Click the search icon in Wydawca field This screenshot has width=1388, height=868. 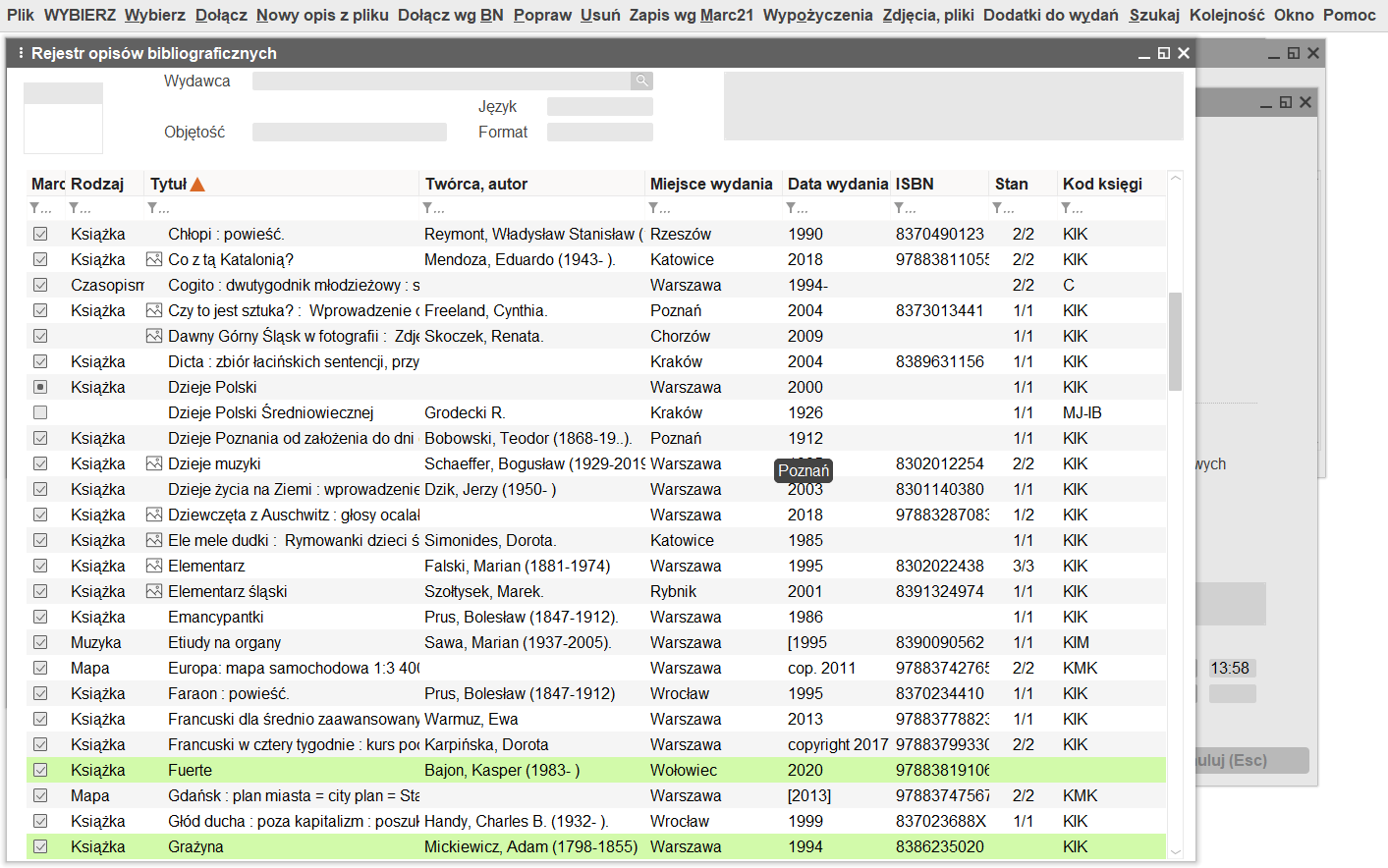pyautogui.click(x=641, y=81)
